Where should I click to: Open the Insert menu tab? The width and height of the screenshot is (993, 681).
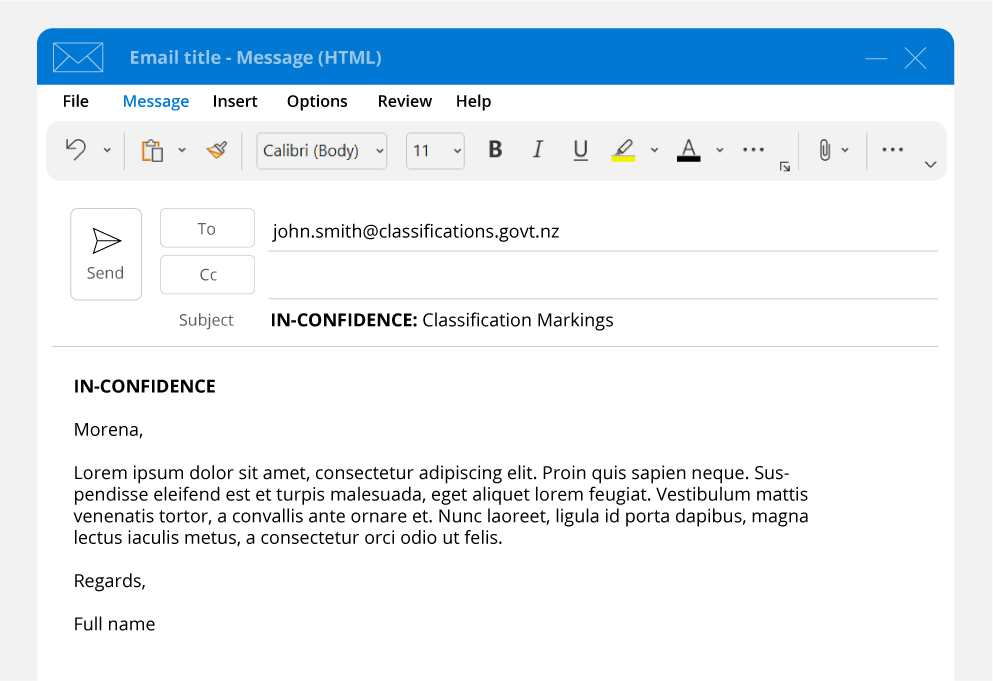pyautogui.click(x=235, y=101)
